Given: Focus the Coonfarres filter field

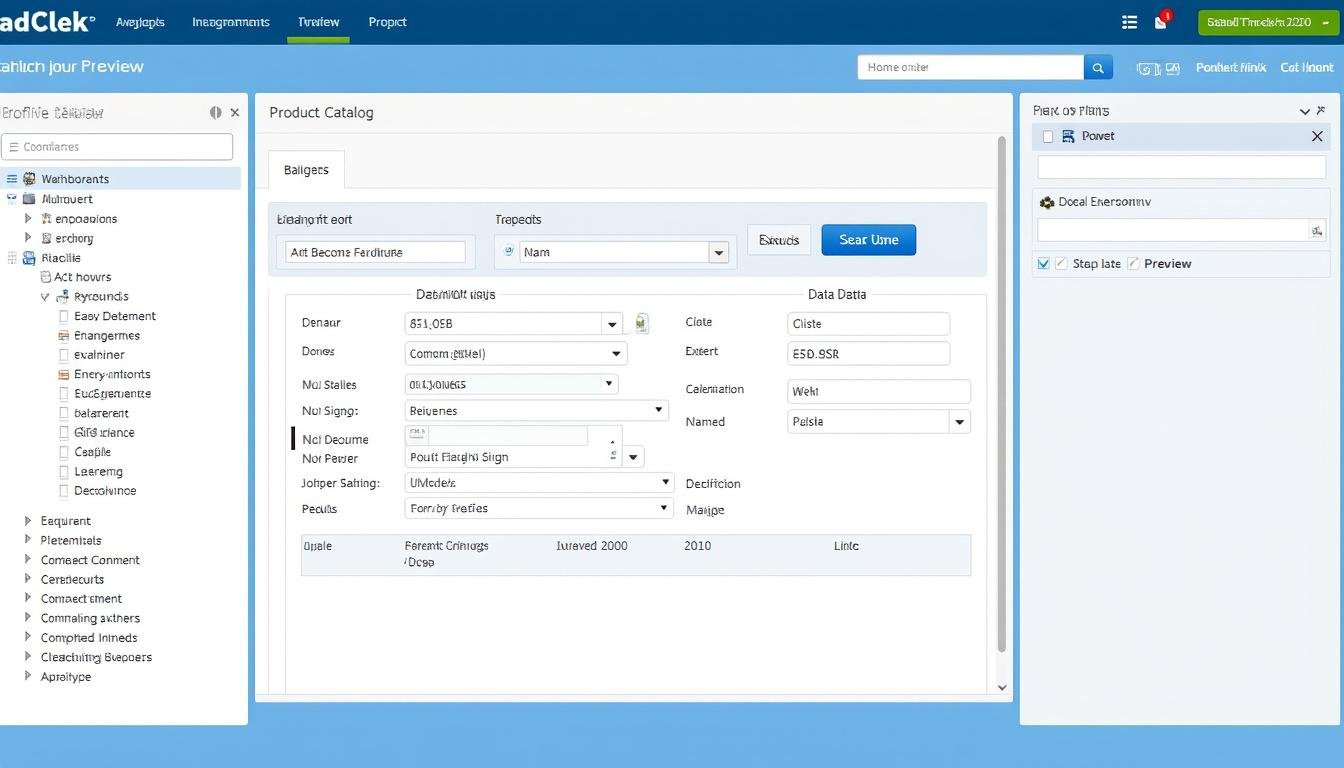Looking at the screenshot, I should click(x=117, y=147).
